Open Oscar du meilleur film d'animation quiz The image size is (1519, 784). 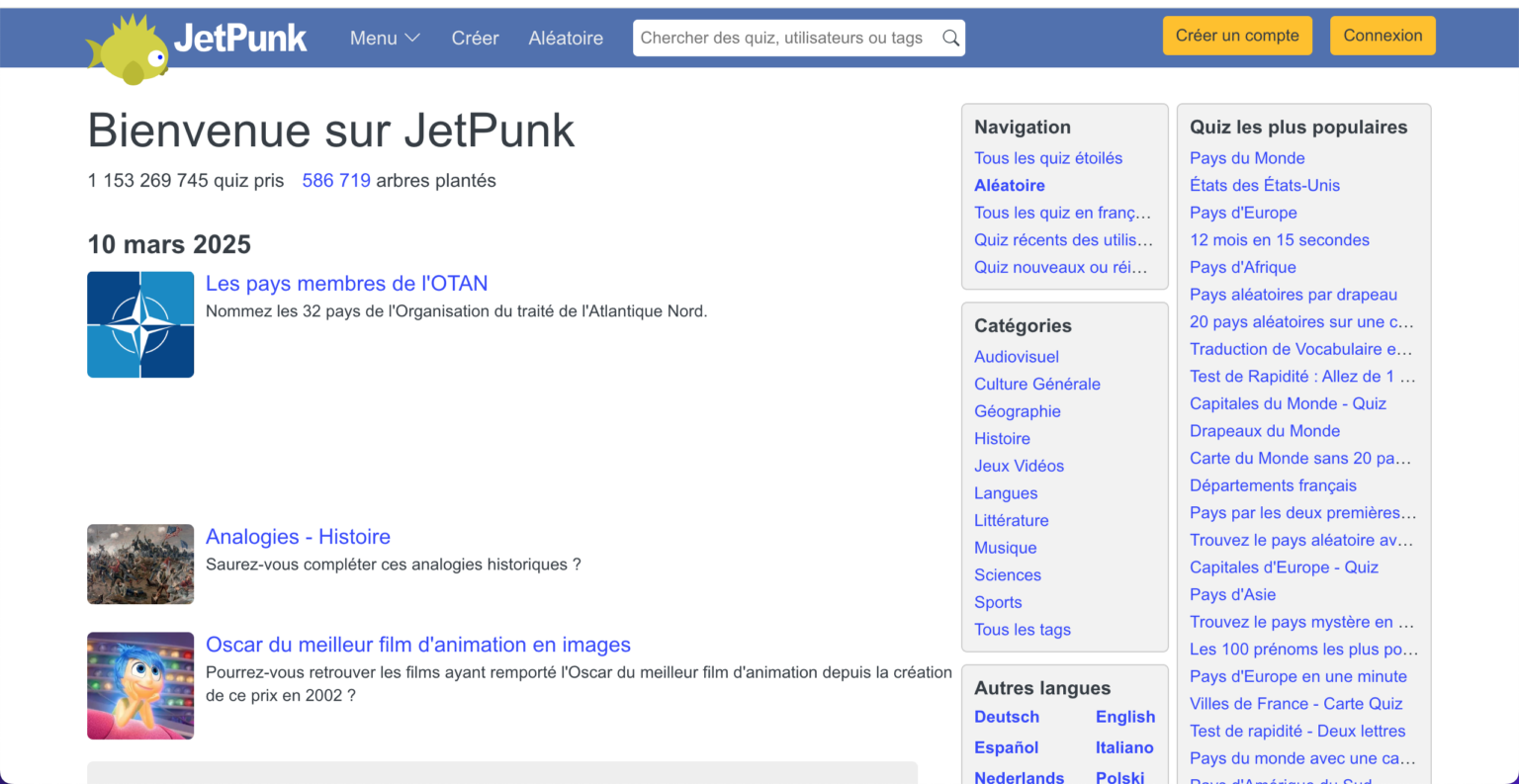tap(418, 645)
